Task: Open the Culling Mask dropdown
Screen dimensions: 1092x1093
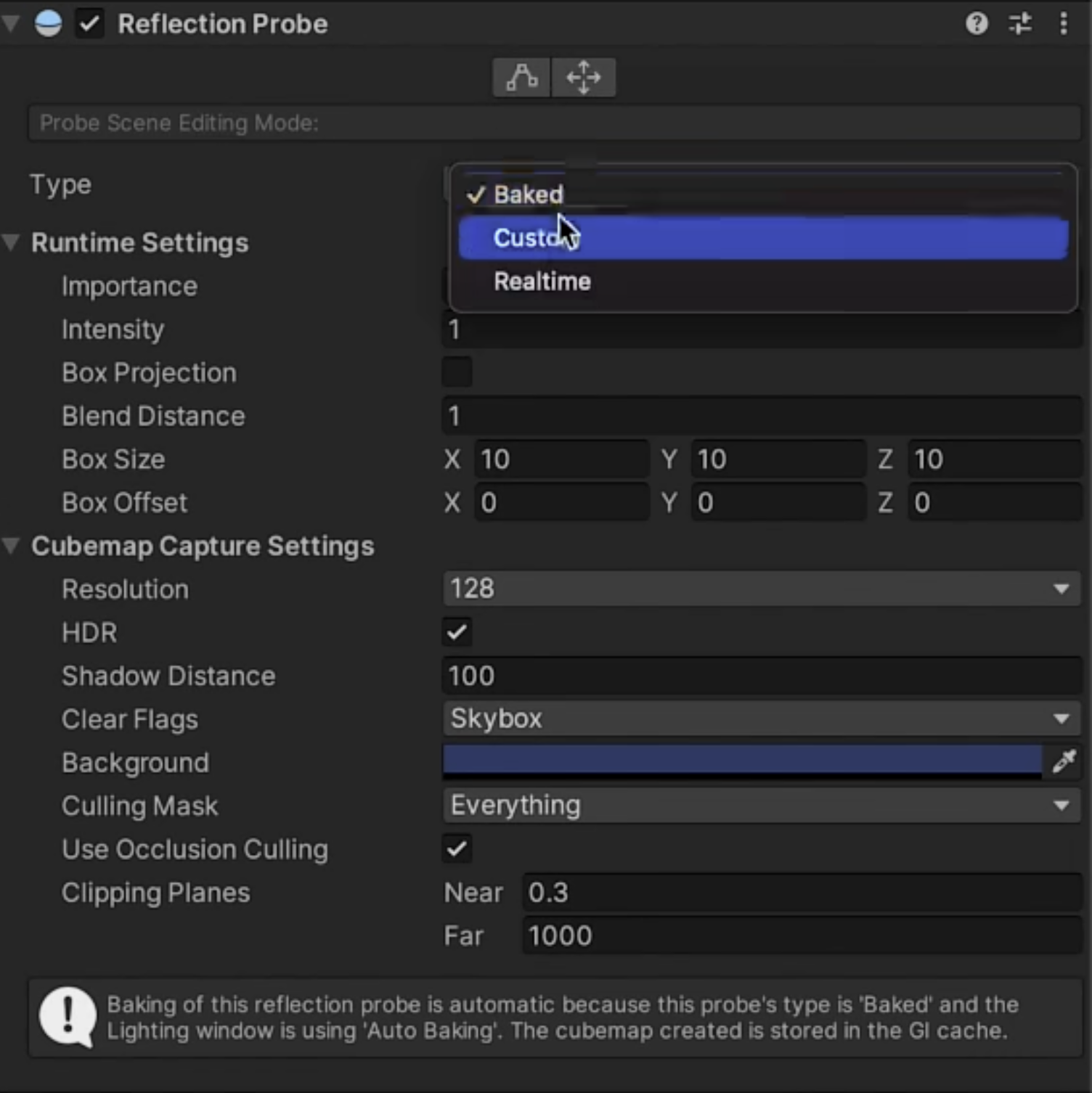Action: tap(761, 805)
